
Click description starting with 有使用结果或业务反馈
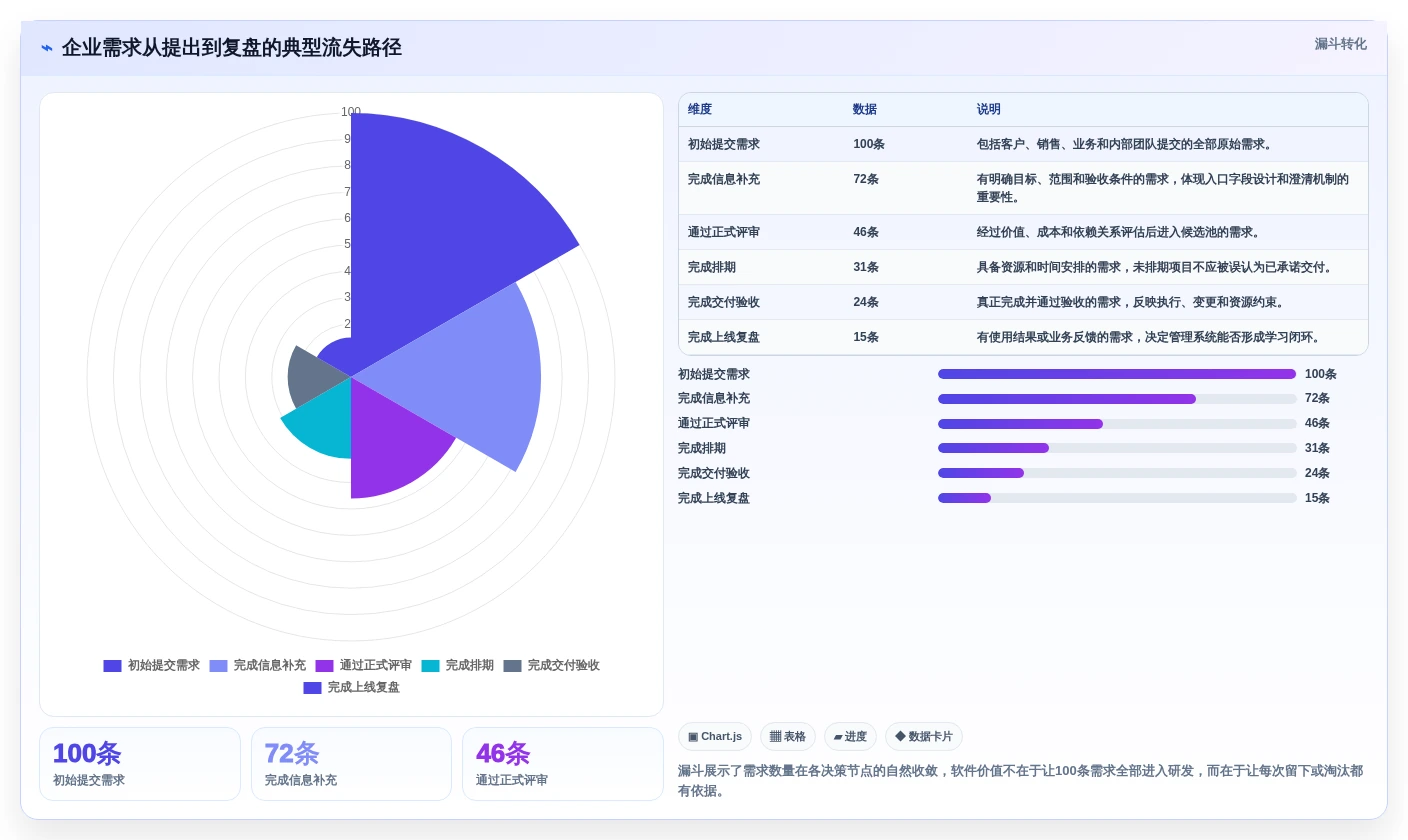pos(1150,338)
